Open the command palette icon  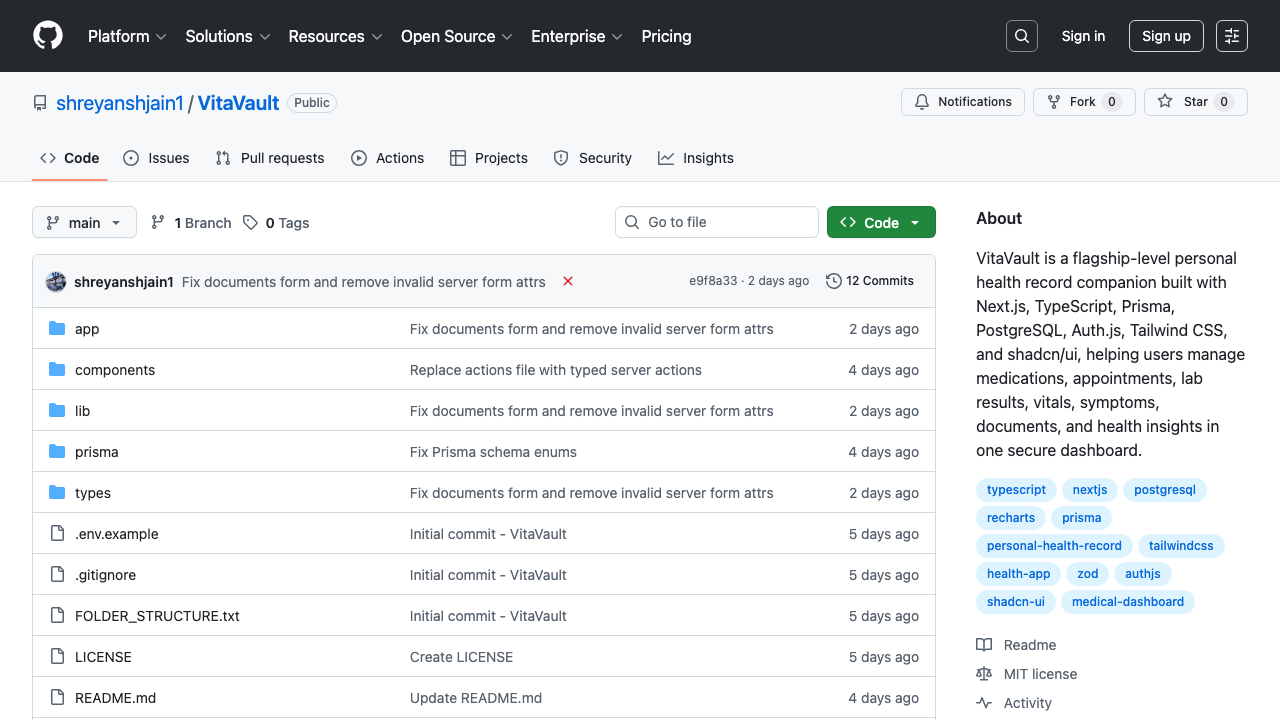1231,35
